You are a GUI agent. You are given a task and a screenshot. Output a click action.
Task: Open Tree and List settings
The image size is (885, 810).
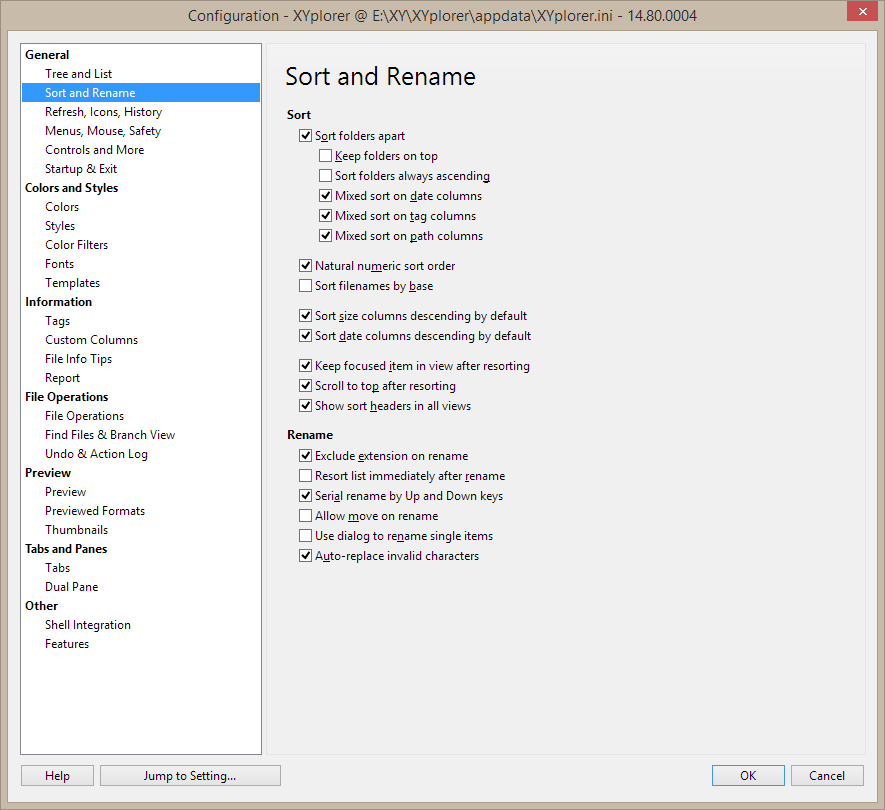(x=78, y=74)
